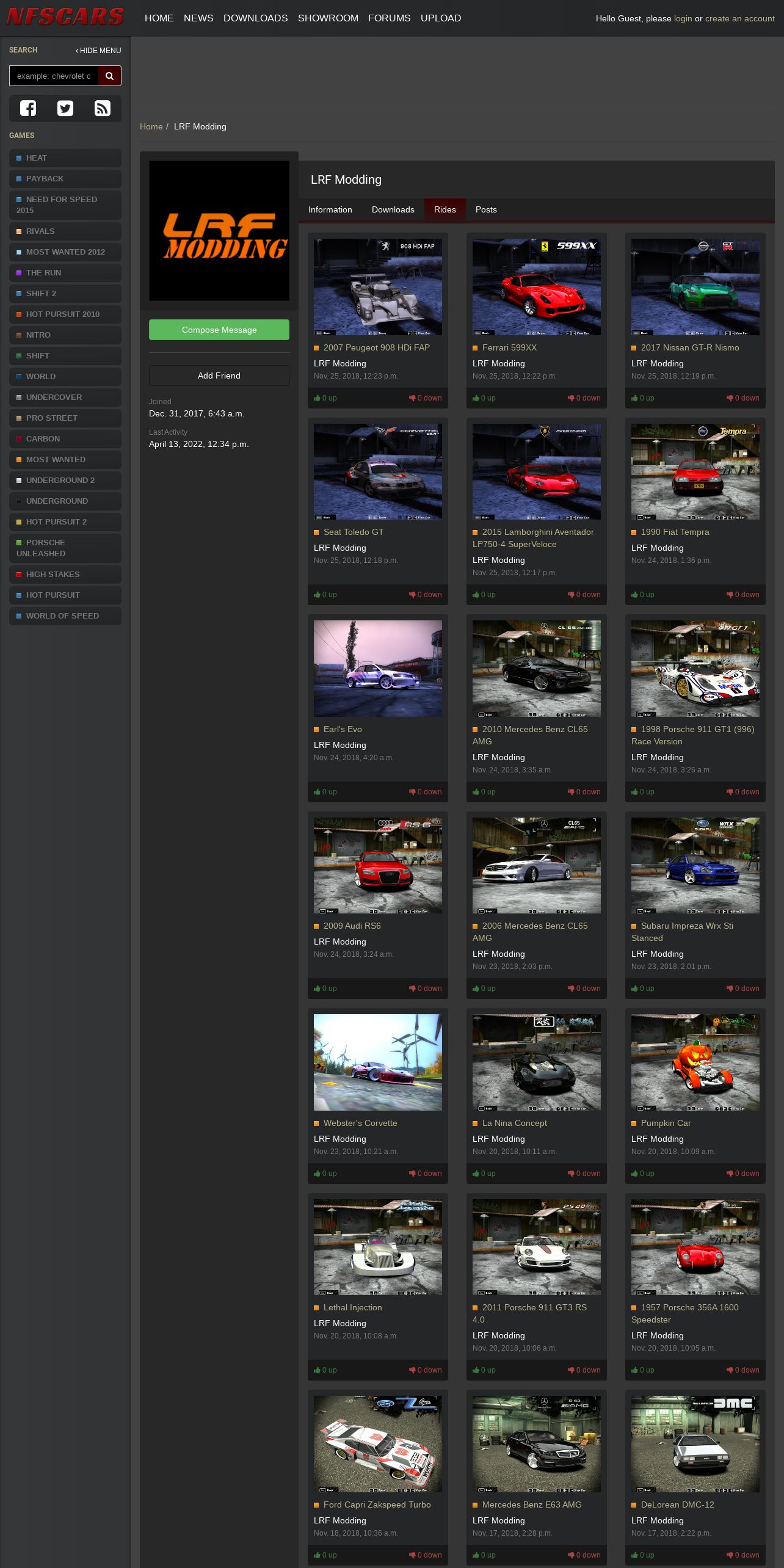Focus the search input field
784x1568 pixels.
[x=54, y=76]
